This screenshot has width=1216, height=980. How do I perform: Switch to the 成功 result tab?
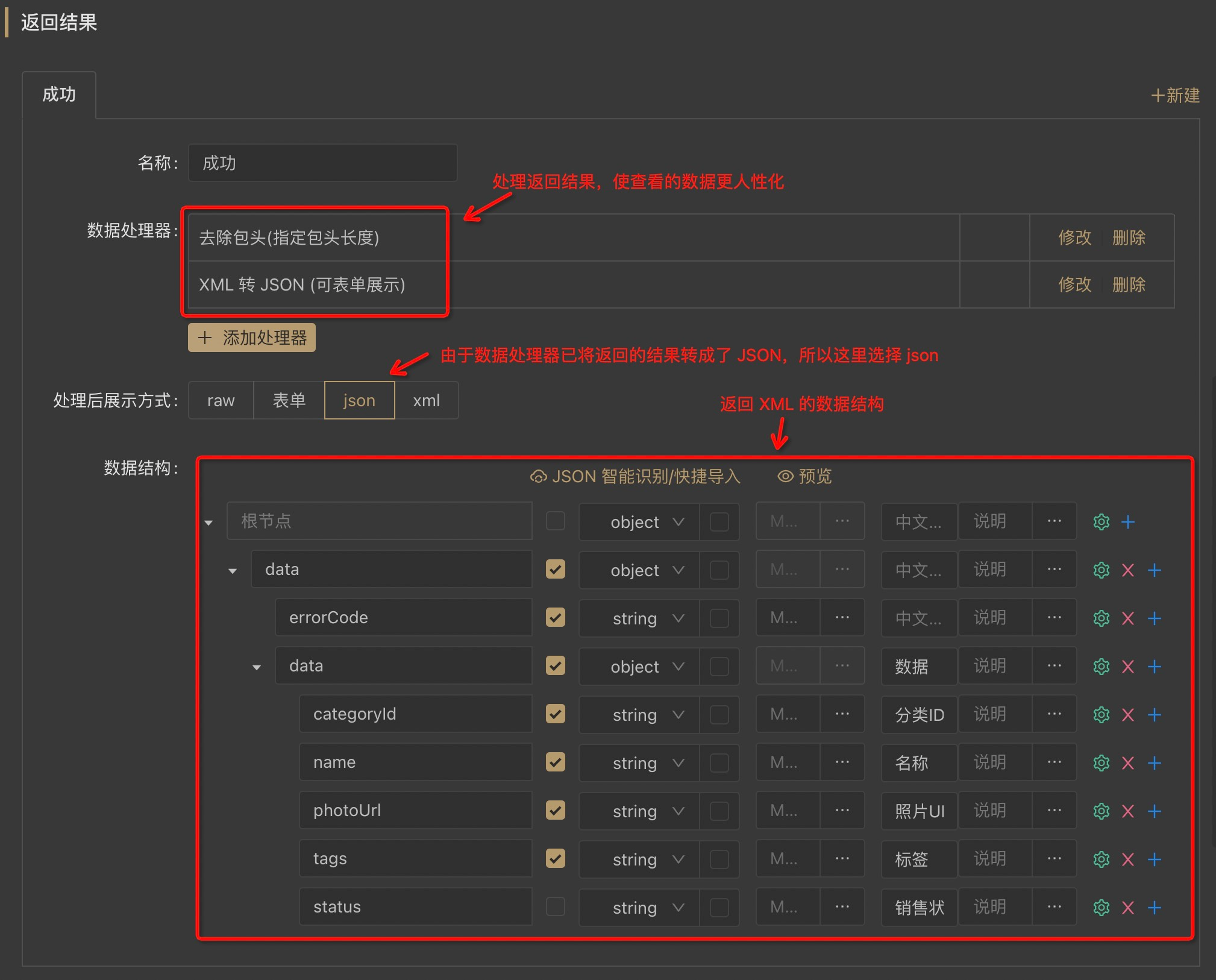click(59, 95)
